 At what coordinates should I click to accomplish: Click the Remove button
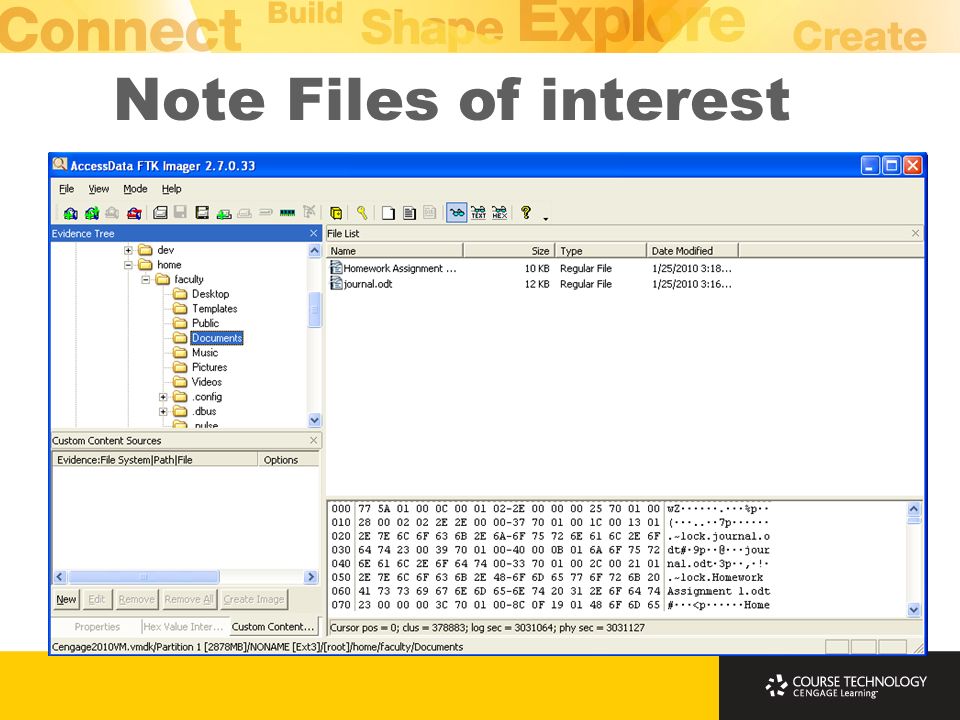pos(137,599)
